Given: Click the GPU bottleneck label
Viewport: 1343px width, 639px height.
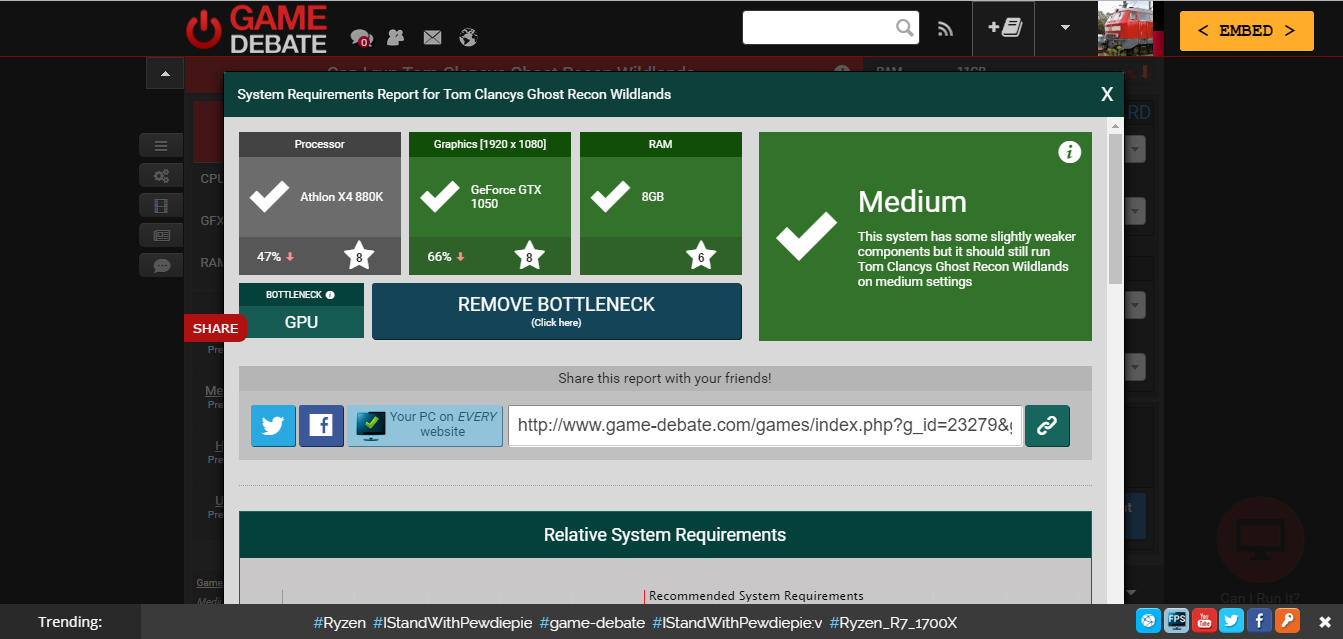Looking at the screenshot, I should coord(301,322).
